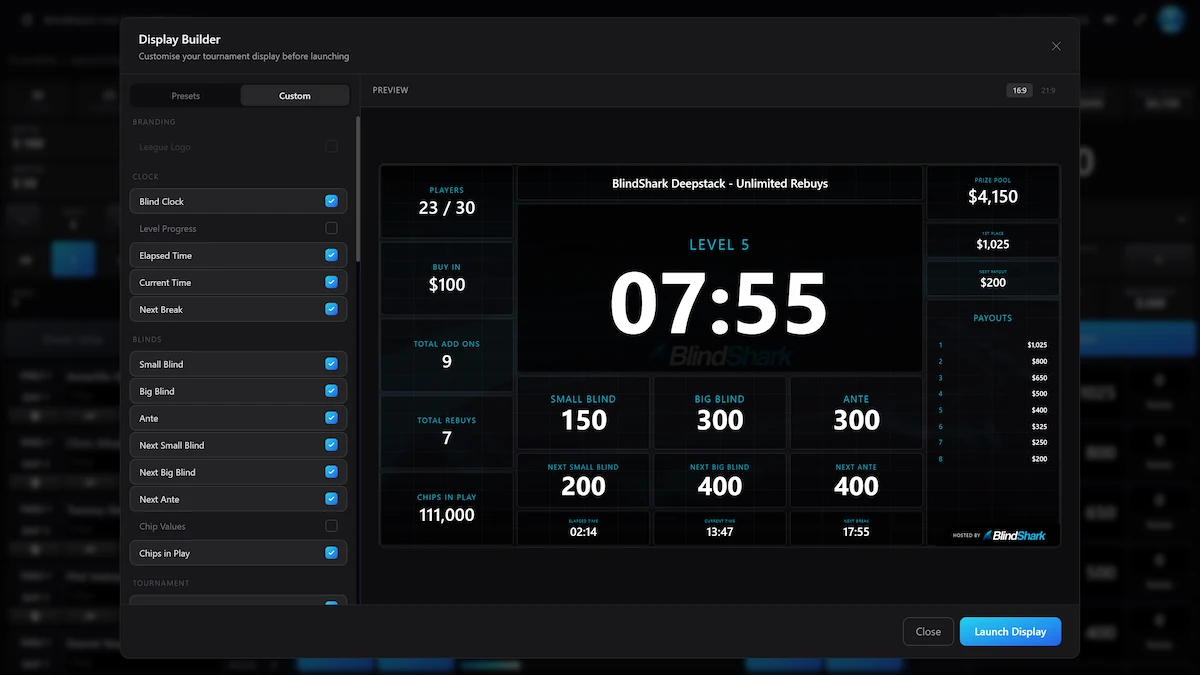This screenshot has height=675, width=1200.
Task: Click the $650 third place payout
Action: pos(1039,377)
